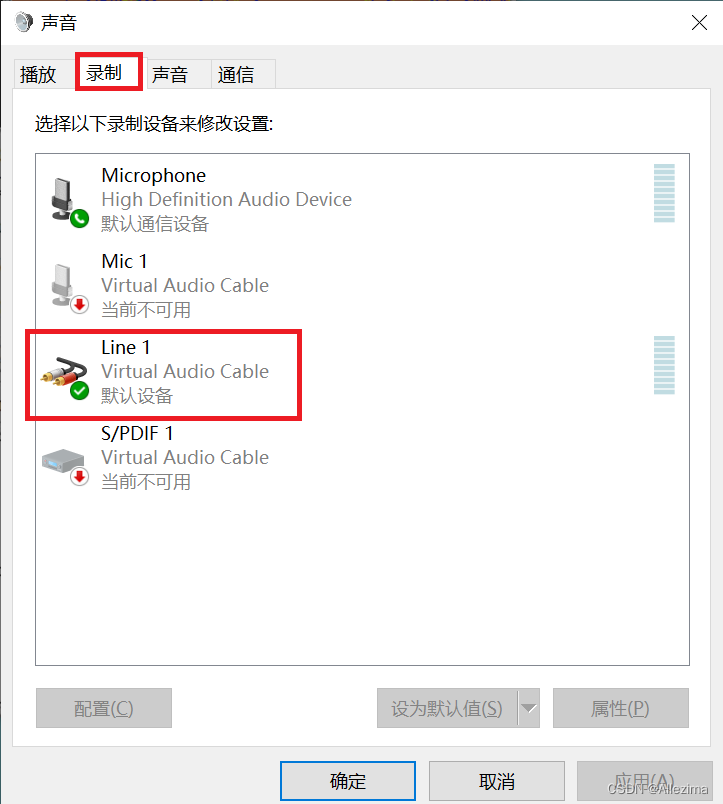Viewport: 723px width, 804px height.
Task: Click the sound speaker icon in title bar
Action: click(x=24, y=22)
